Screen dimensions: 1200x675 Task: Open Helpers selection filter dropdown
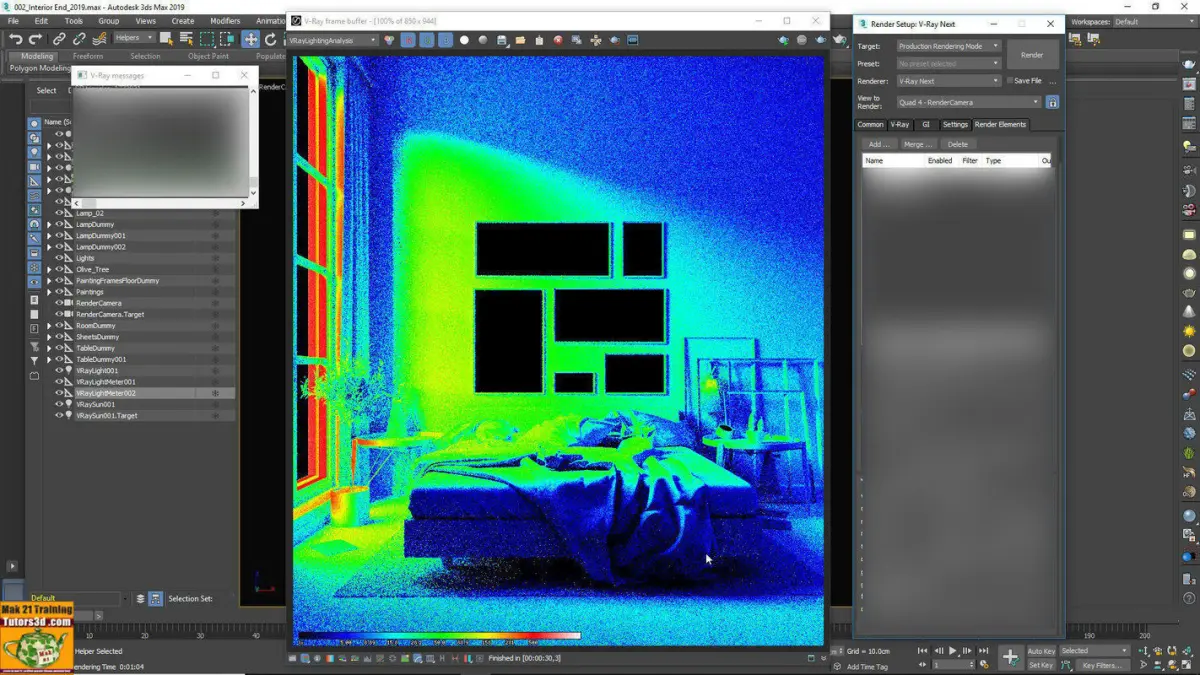pyautogui.click(x=134, y=38)
